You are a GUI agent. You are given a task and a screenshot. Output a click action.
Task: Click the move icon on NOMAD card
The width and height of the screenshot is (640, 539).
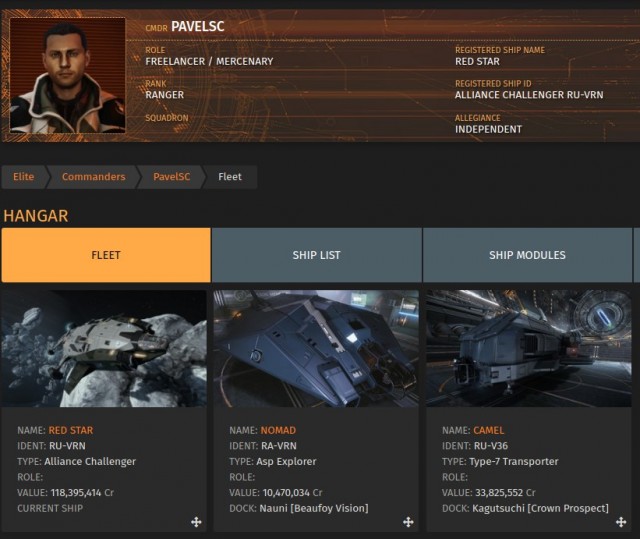[x=408, y=522]
